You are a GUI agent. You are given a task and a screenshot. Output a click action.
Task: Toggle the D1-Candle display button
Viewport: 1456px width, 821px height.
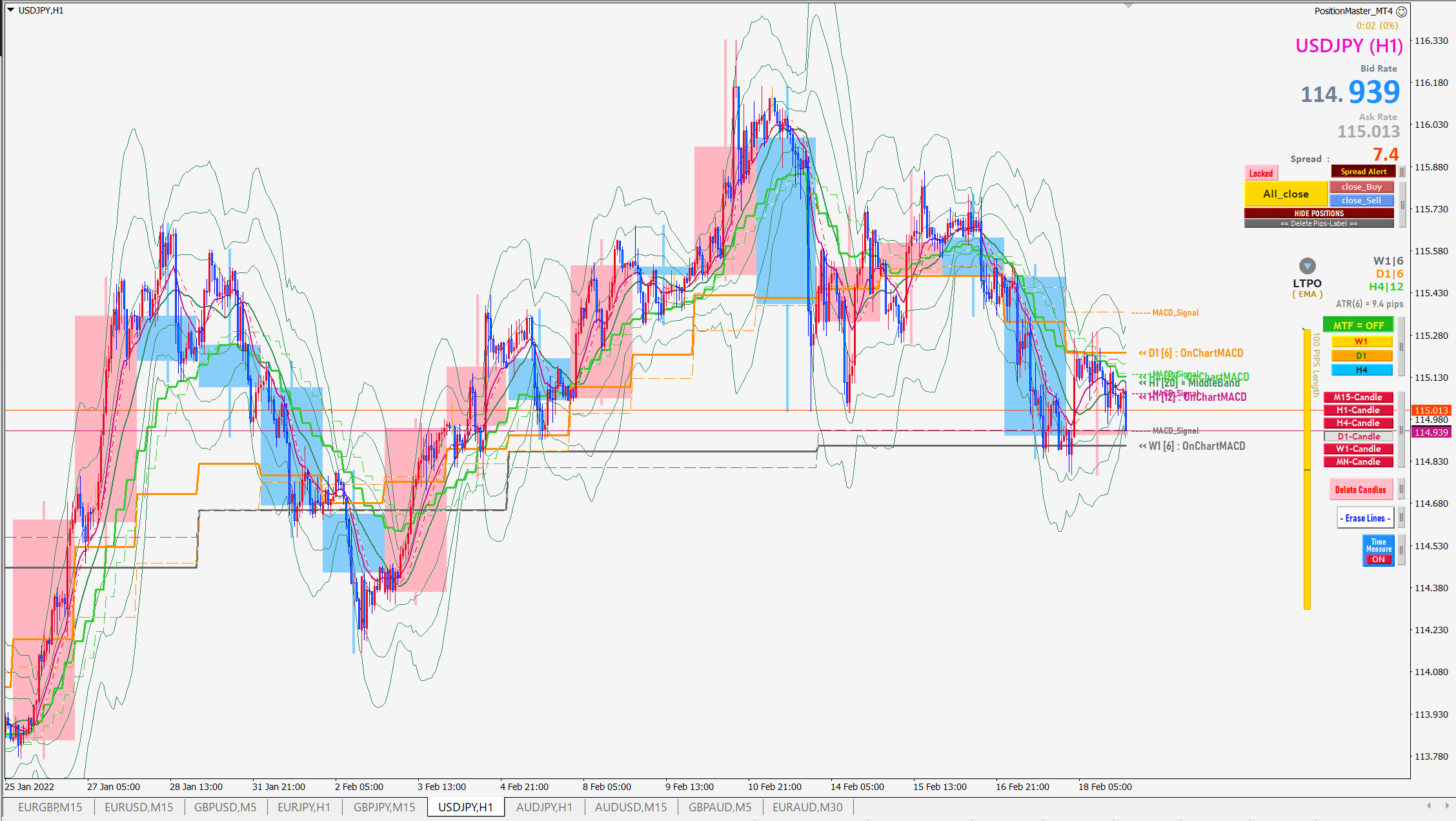point(1358,436)
